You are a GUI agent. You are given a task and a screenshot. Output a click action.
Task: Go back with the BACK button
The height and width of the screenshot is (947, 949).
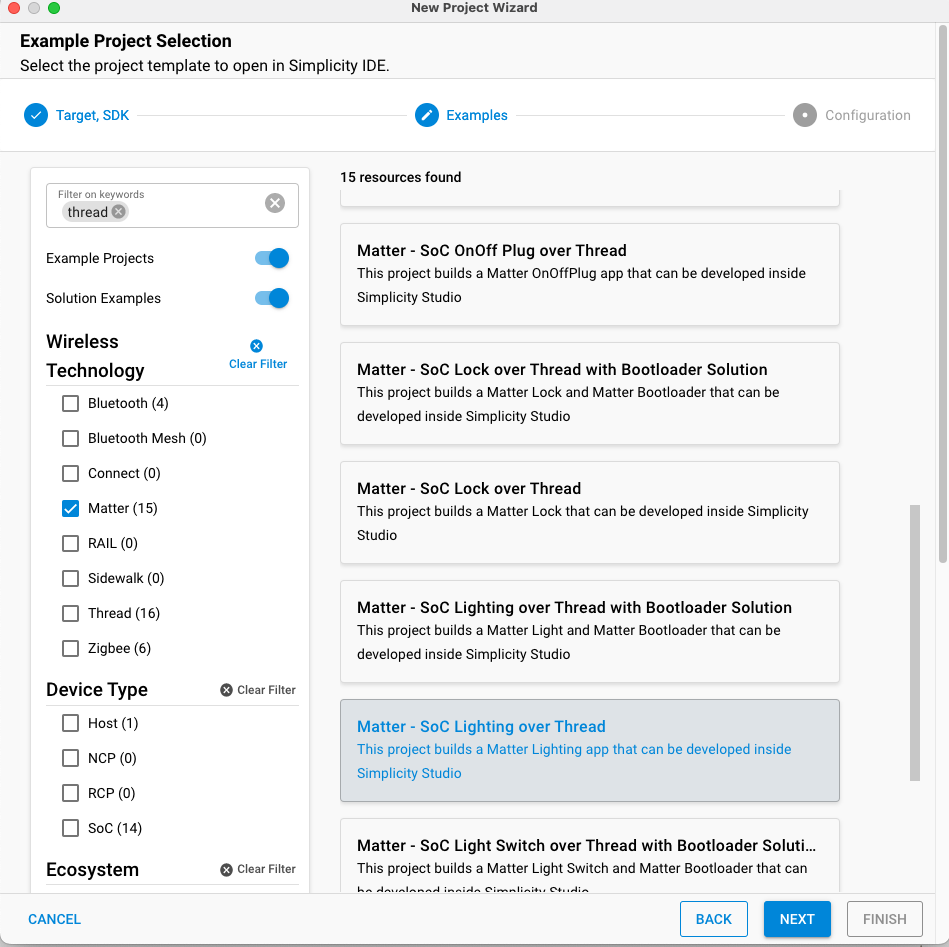(x=714, y=919)
